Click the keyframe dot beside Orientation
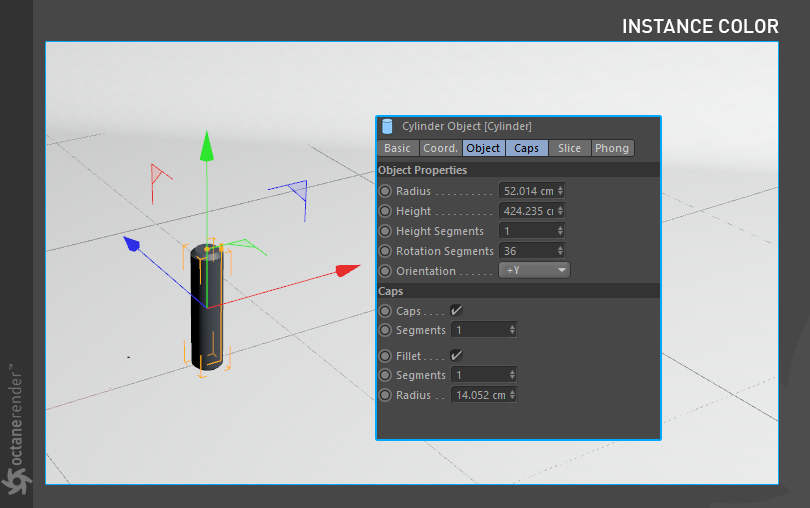This screenshot has width=810, height=508. (385, 271)
